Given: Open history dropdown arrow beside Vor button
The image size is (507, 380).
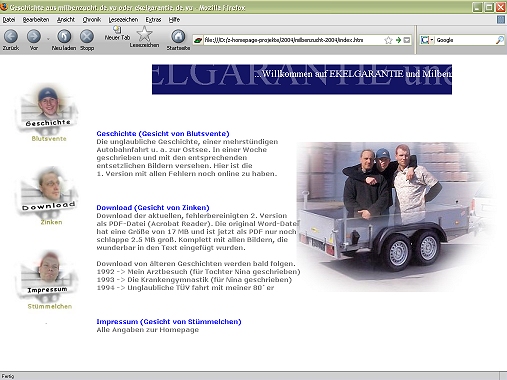Looking at the screenshot, I should 48,39.
